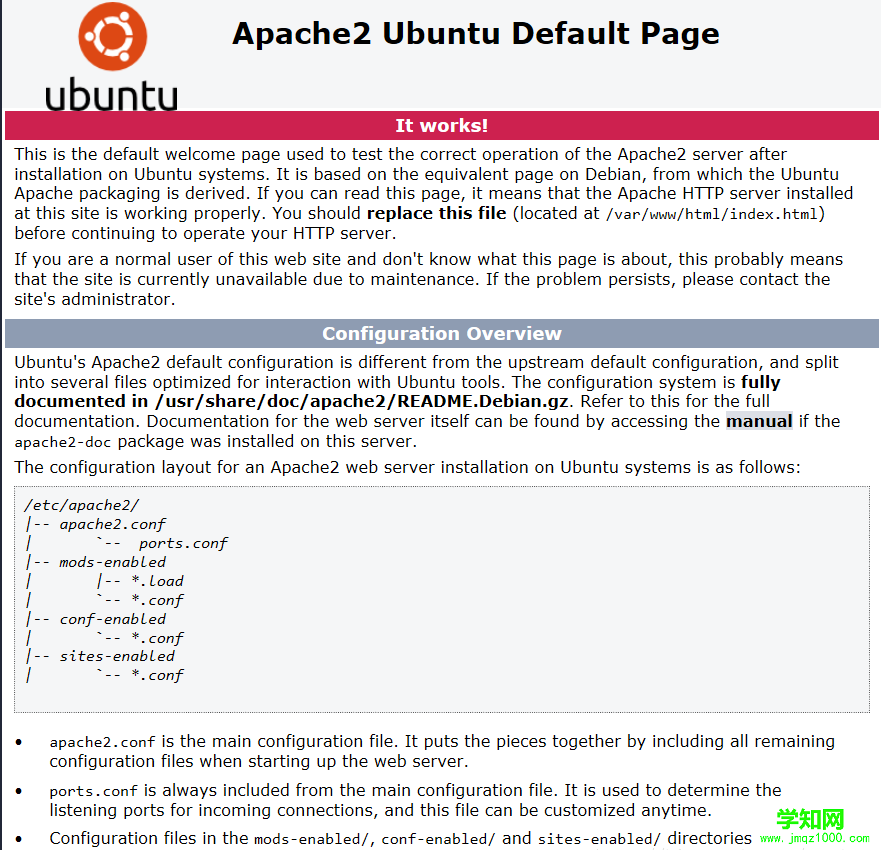The height and width of the screenshot is (850, 881).
Task: Click conf-enabled/ in the third bullet
Action: 438,839
